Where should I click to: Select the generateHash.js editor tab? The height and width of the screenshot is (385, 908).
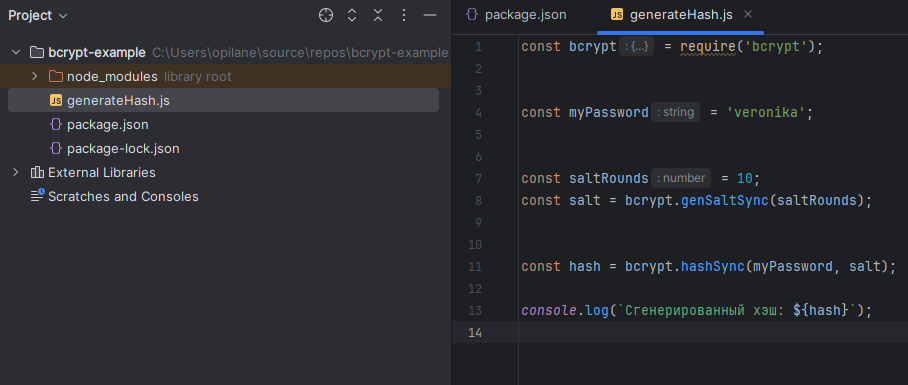click(671, 15)
